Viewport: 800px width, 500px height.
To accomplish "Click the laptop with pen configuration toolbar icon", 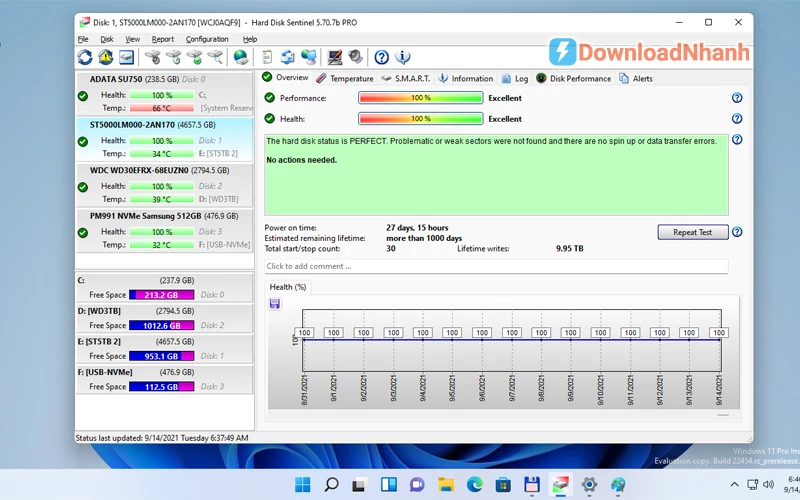I will pyautogui.click(x=335, y=57).
